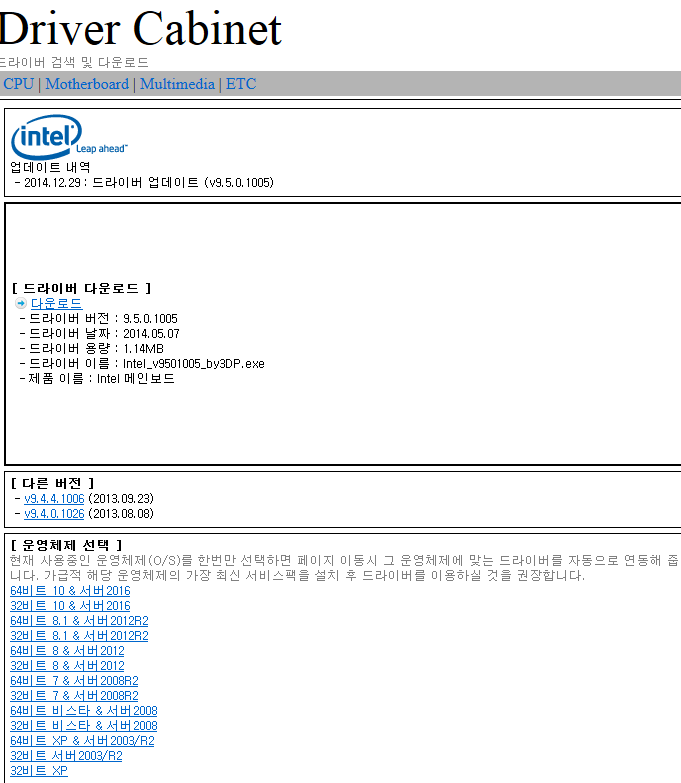Select 32비트 8 & 서버2012 OS

coord(67,666)
